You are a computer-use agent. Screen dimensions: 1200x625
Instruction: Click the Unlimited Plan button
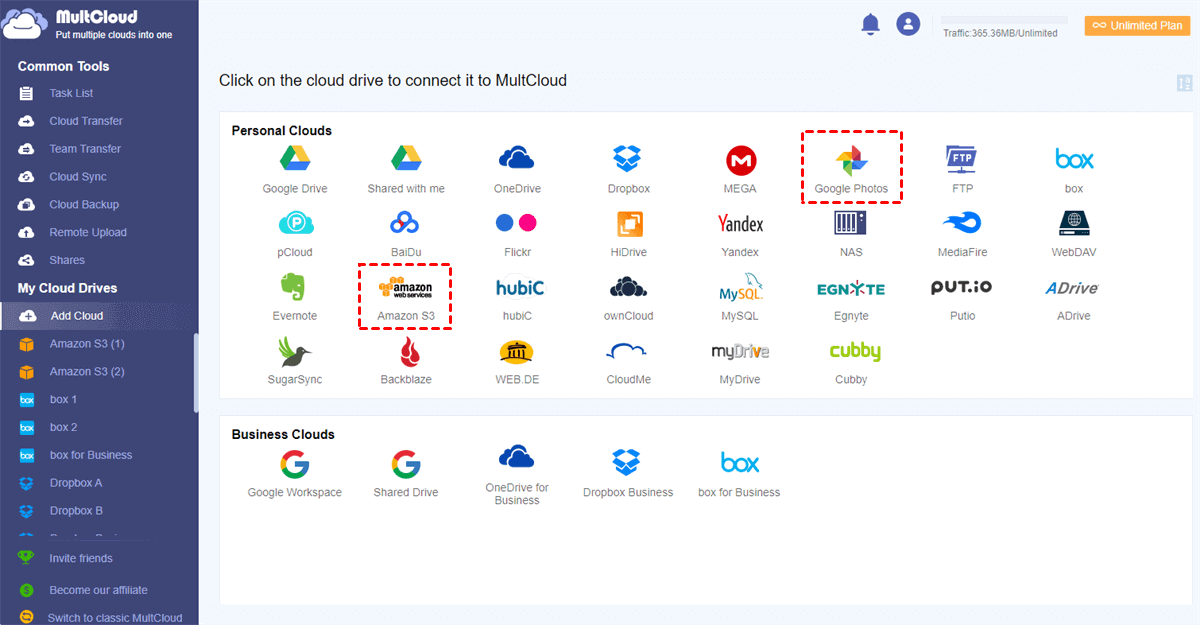1137,25
